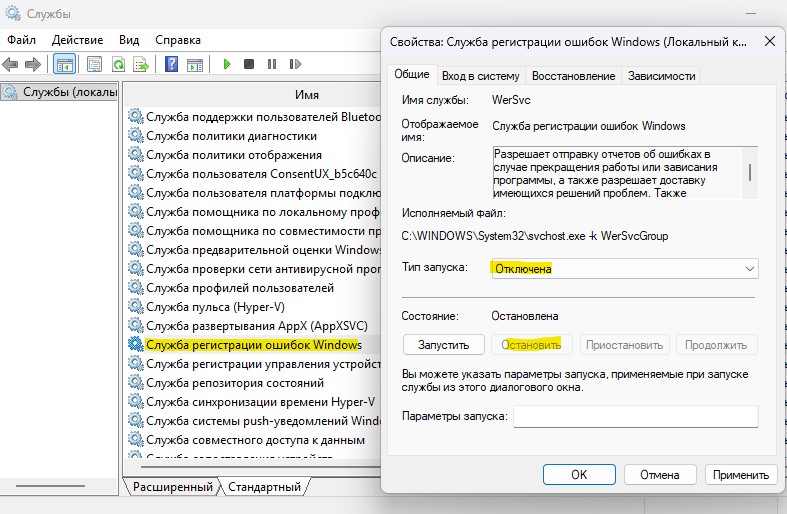Viewport: 787px width, 514px height.
Task: Click the Forward arrow in the toolbar
Action: [33, 64]
